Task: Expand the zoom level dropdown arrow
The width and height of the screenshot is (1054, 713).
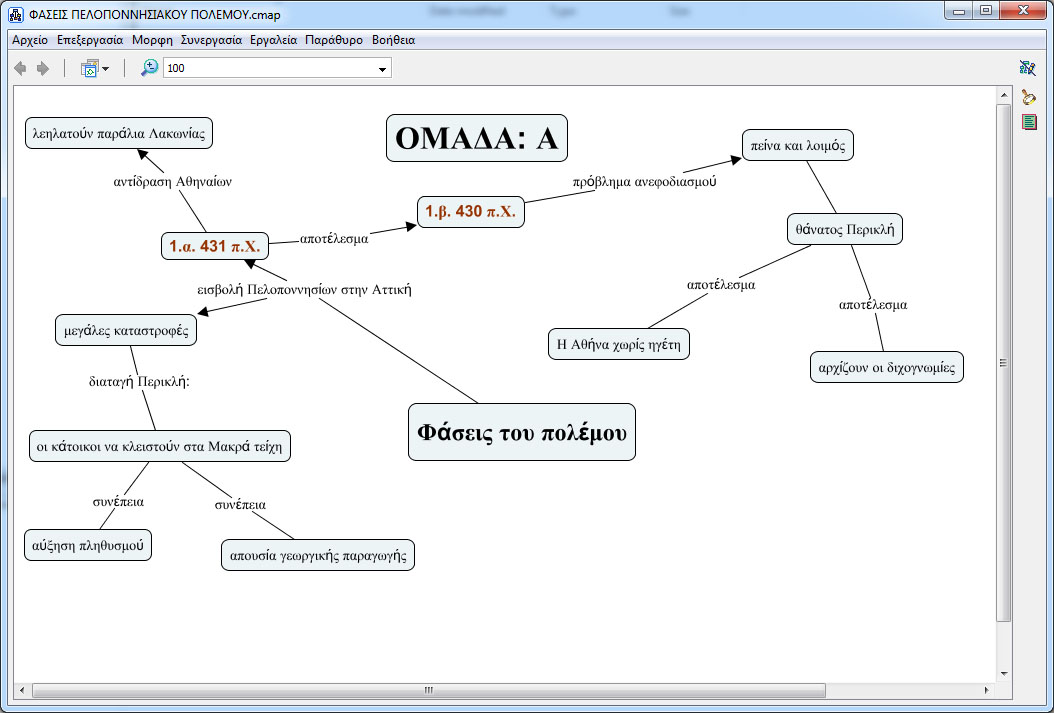Action: point(382,69)
